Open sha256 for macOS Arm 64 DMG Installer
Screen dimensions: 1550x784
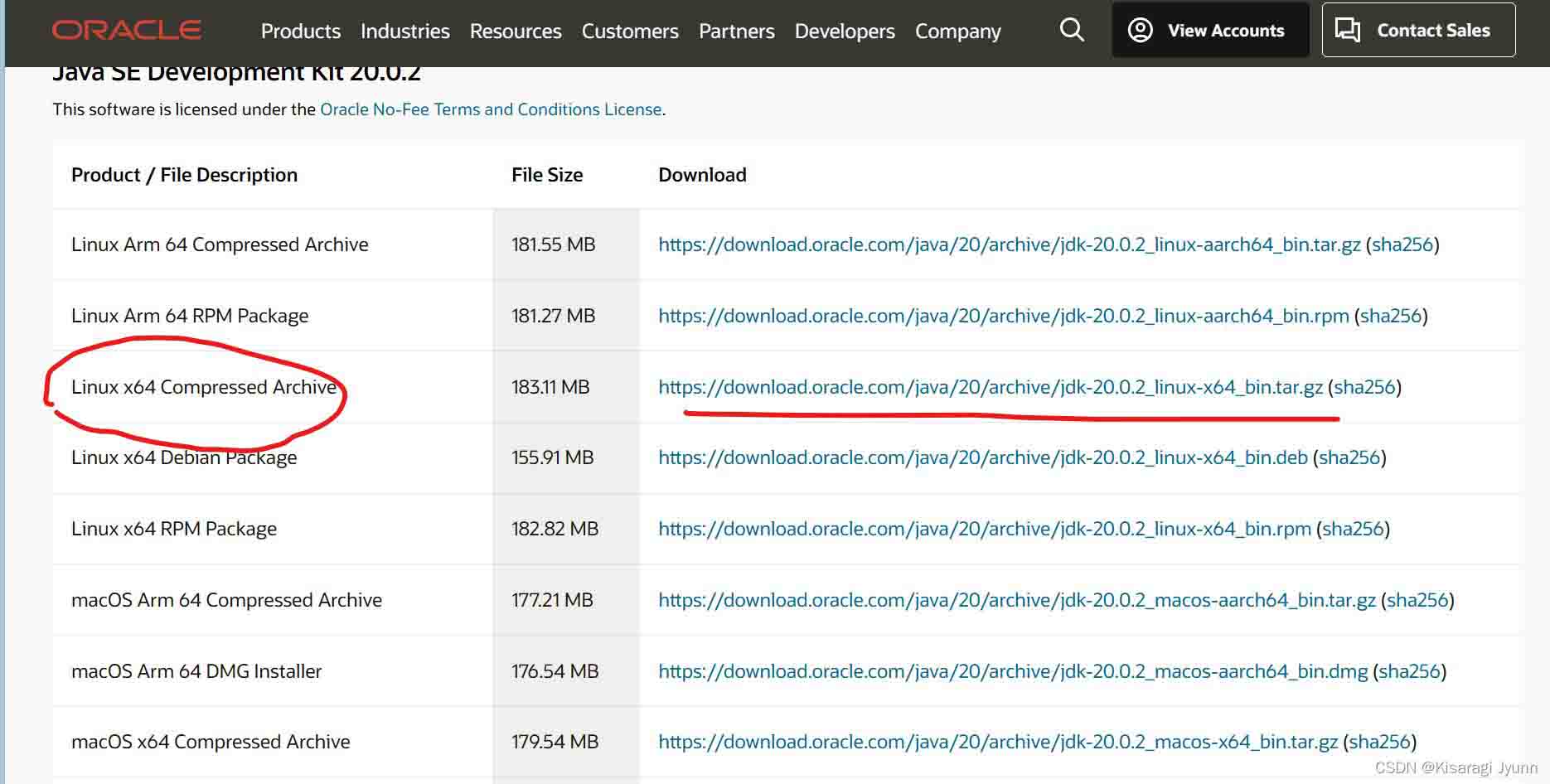(1409, 671)
